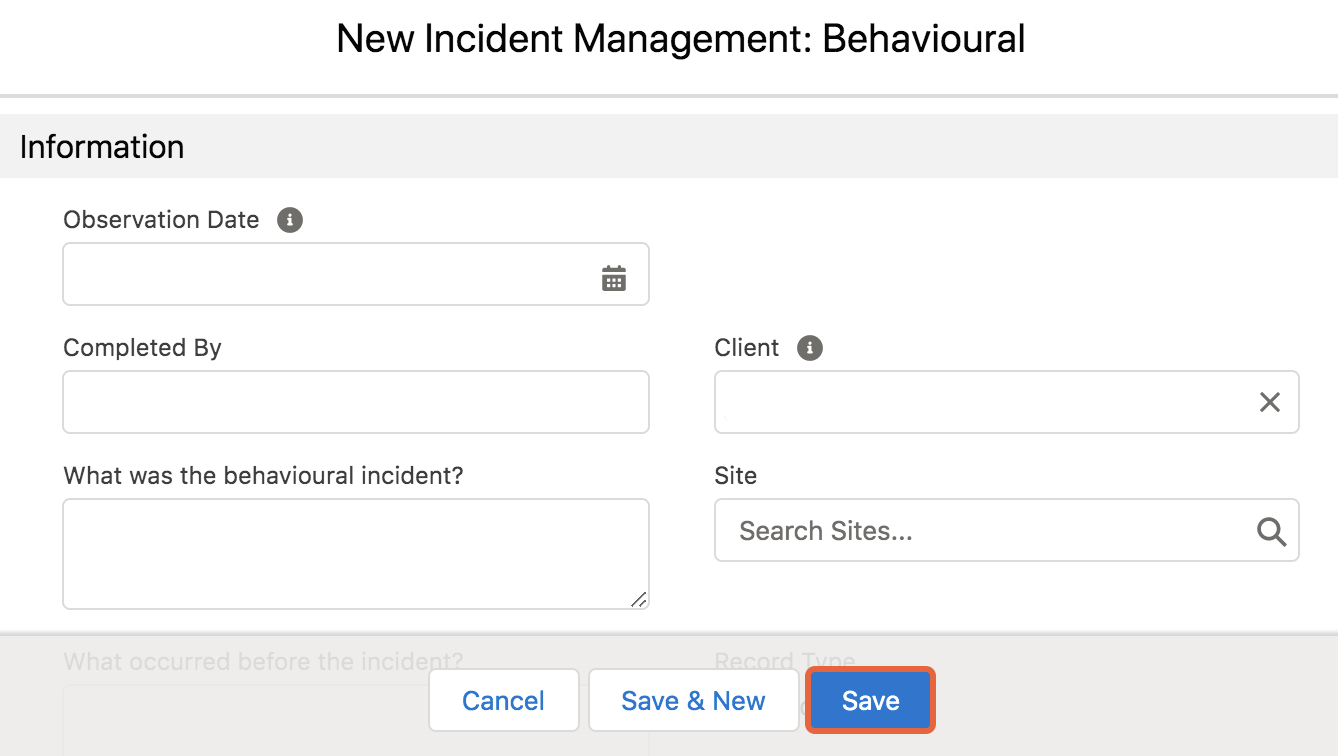Screen dimensions: 1338x756
Task: Open the Observation Date calendar picker
Action: point(614,278)
